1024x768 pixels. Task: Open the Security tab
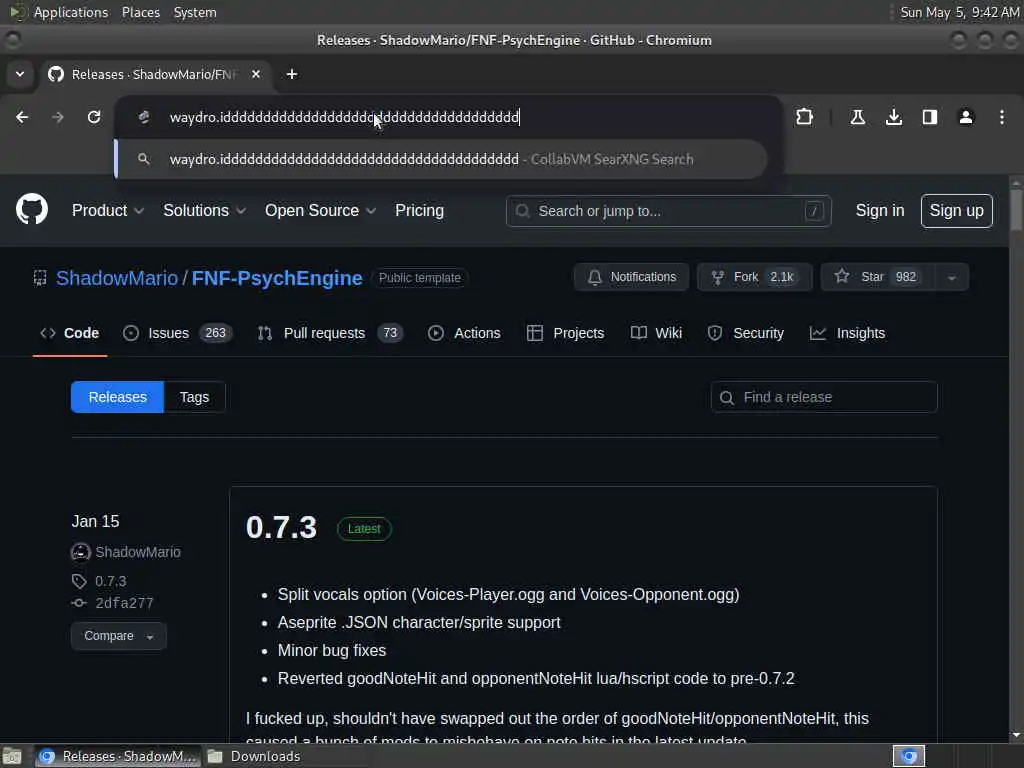[746, 333]
